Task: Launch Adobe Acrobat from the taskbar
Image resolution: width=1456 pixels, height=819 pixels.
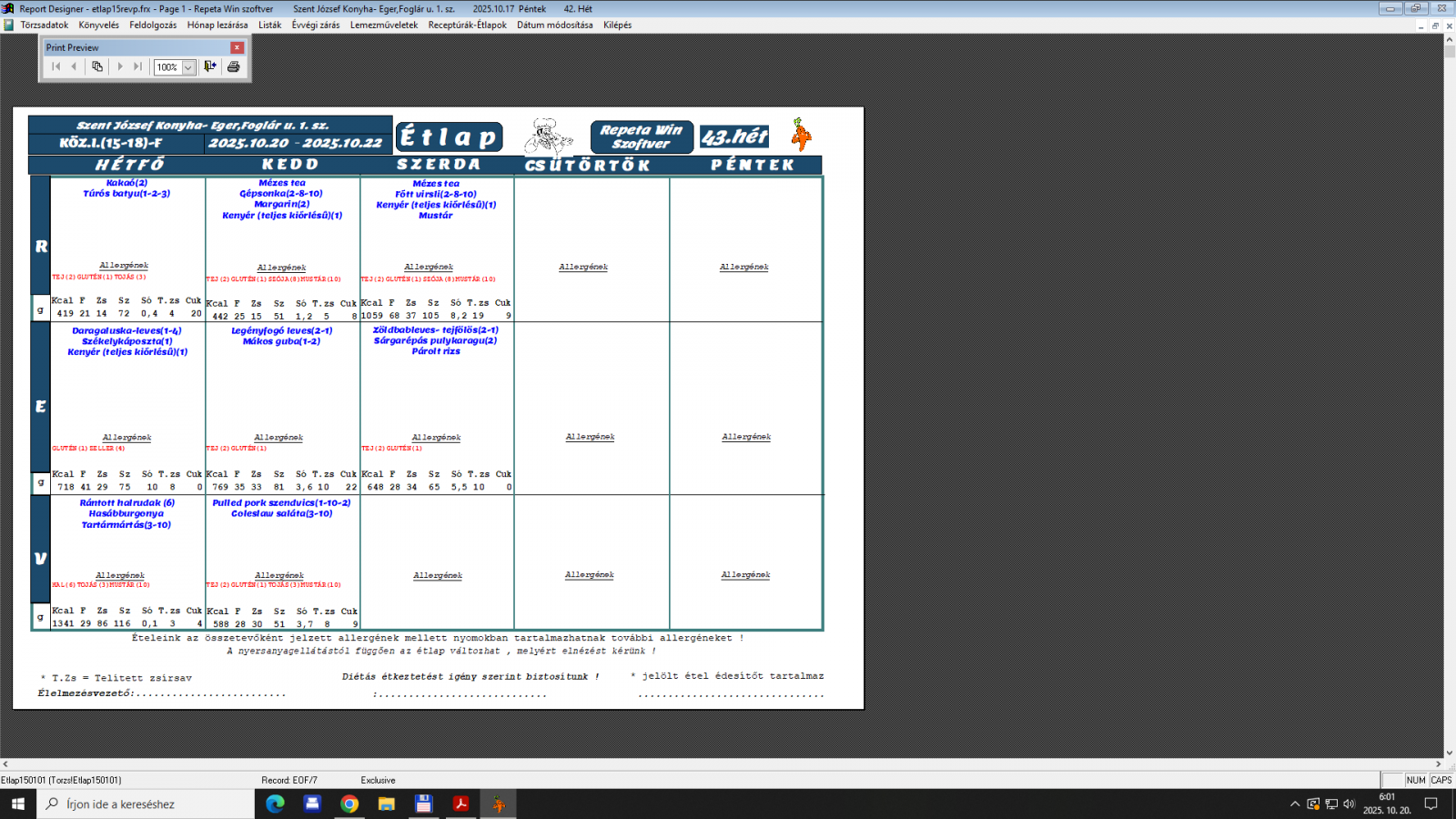Action: (x=460, y=804)
